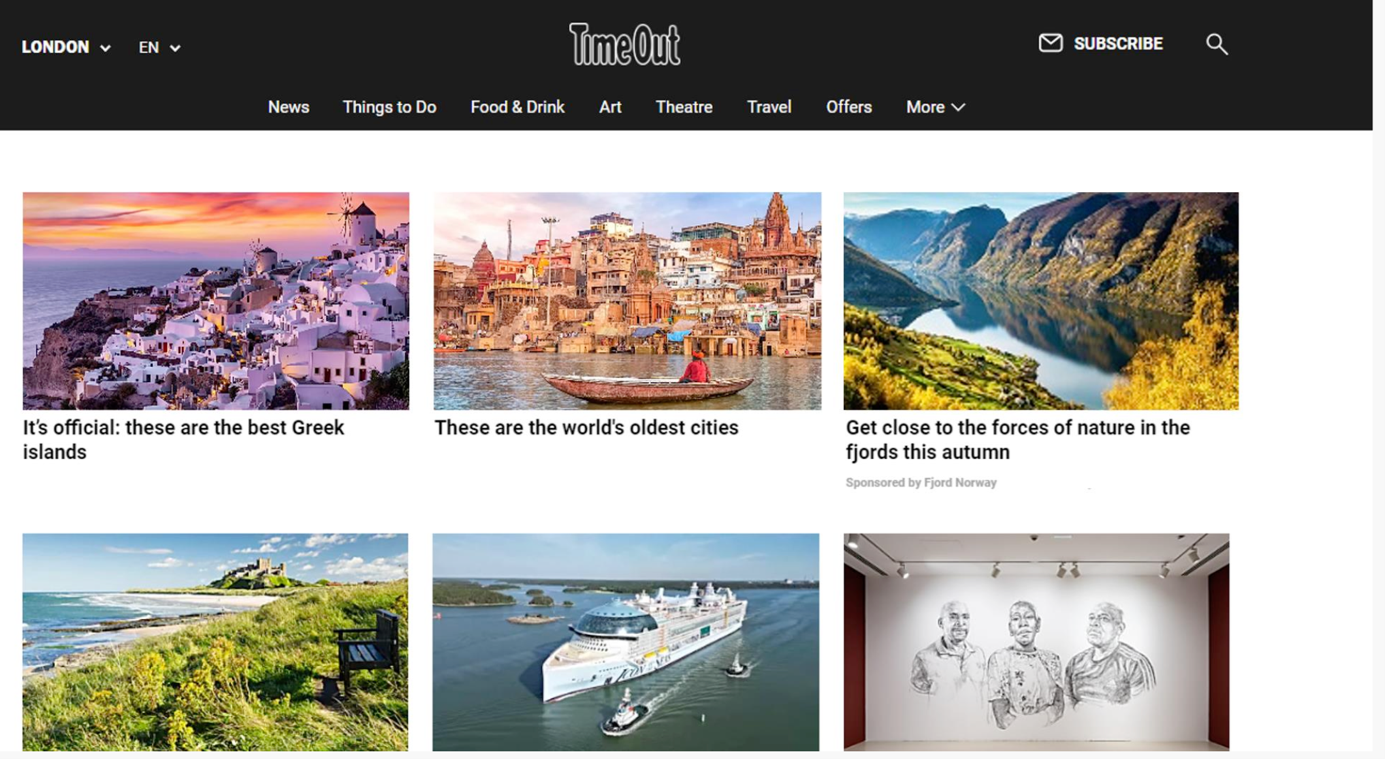Select Food & Drink in navigation

pos(517,107)
